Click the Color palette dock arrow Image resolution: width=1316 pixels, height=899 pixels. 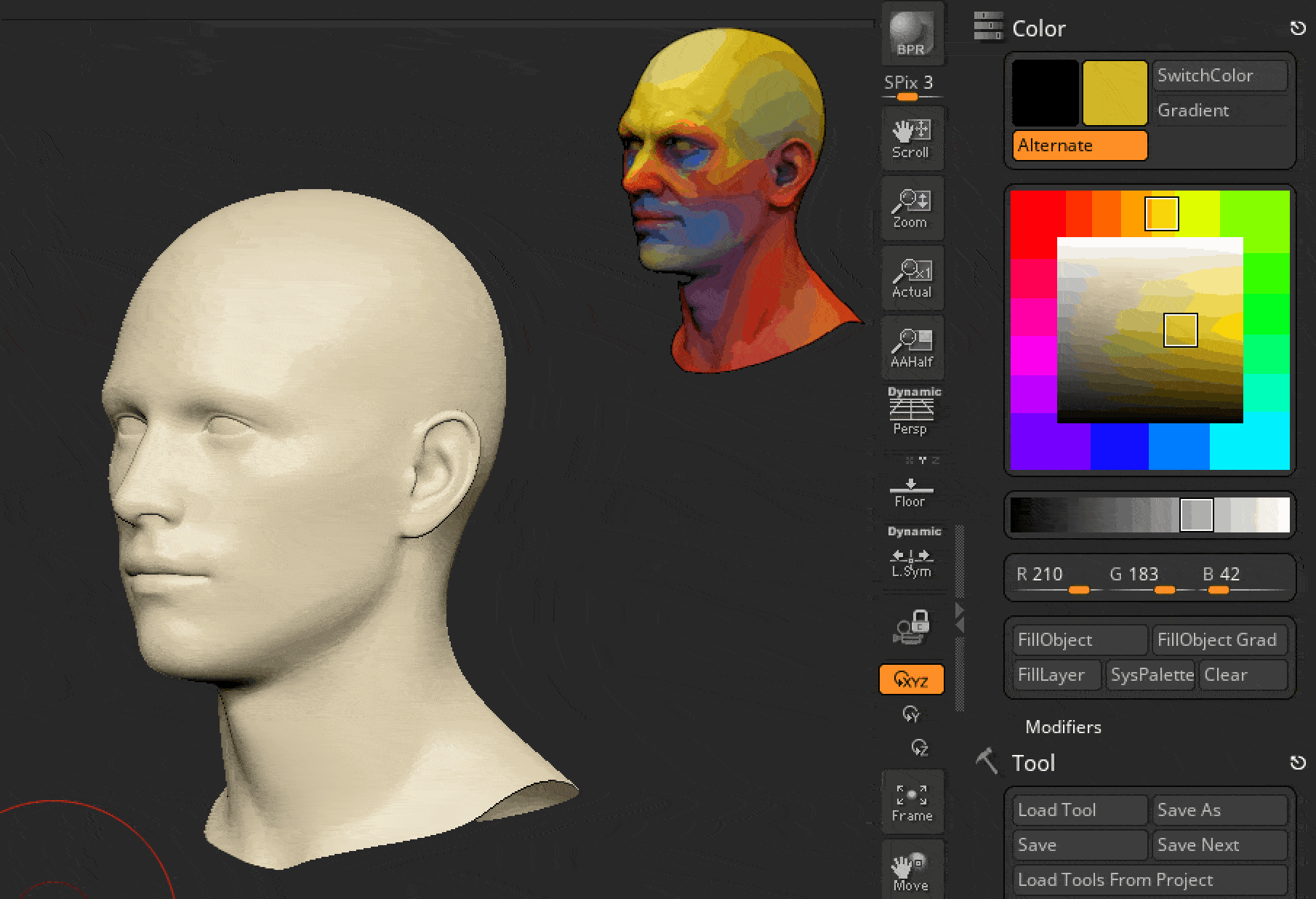pyautogui.click(x=1298, y=28)
